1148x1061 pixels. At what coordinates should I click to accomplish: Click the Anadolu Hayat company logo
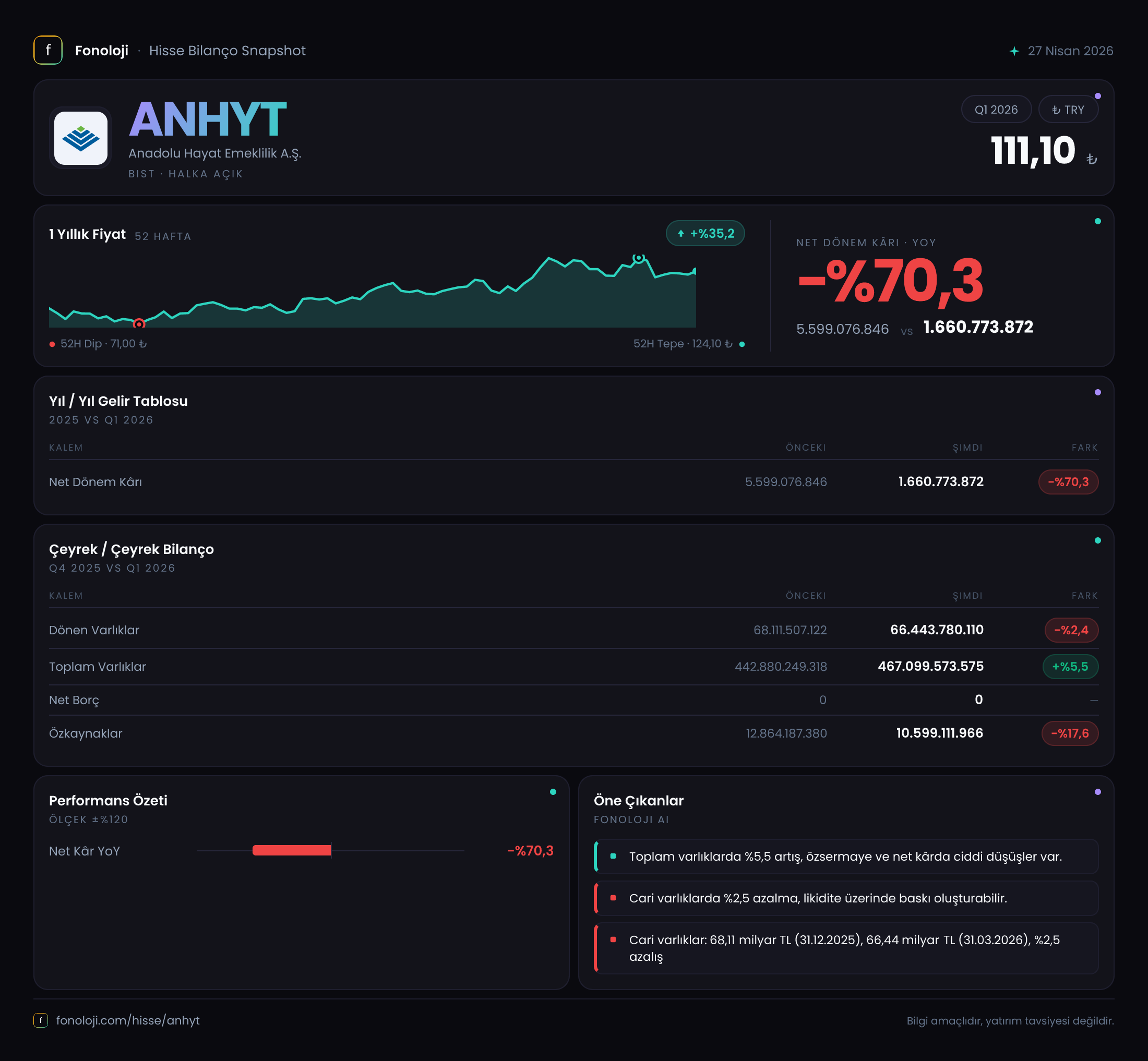click(80, 138)
